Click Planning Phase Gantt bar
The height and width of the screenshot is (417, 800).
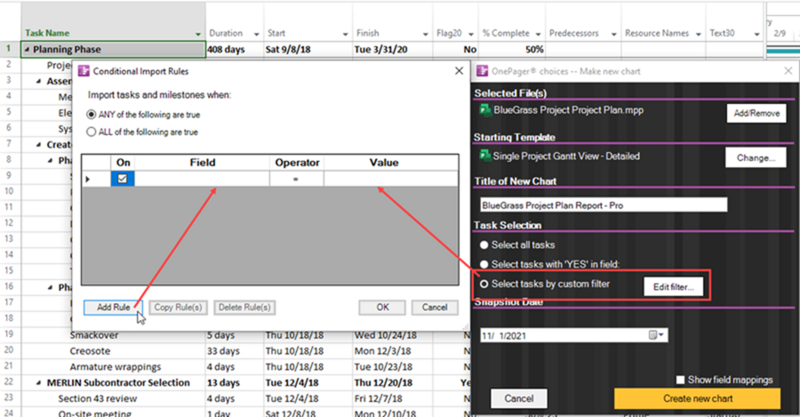point(783,51)
